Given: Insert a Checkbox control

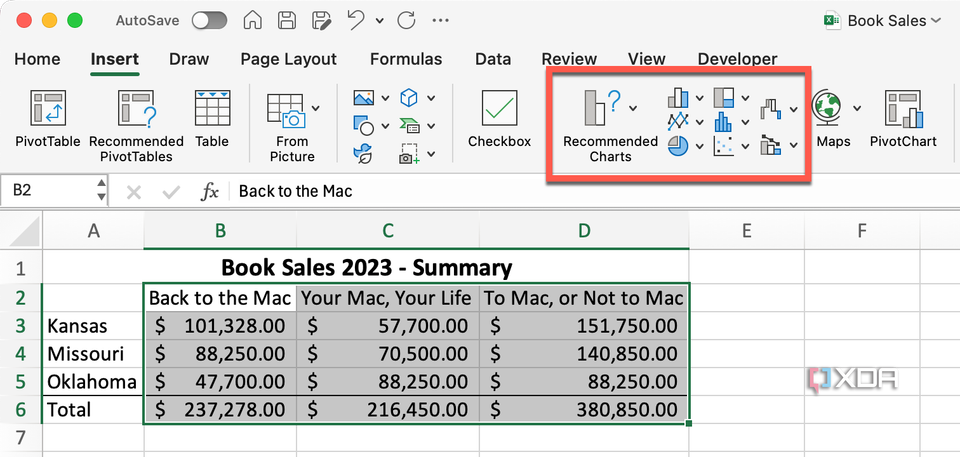Looking at the screenshot, I should point(500,119).
